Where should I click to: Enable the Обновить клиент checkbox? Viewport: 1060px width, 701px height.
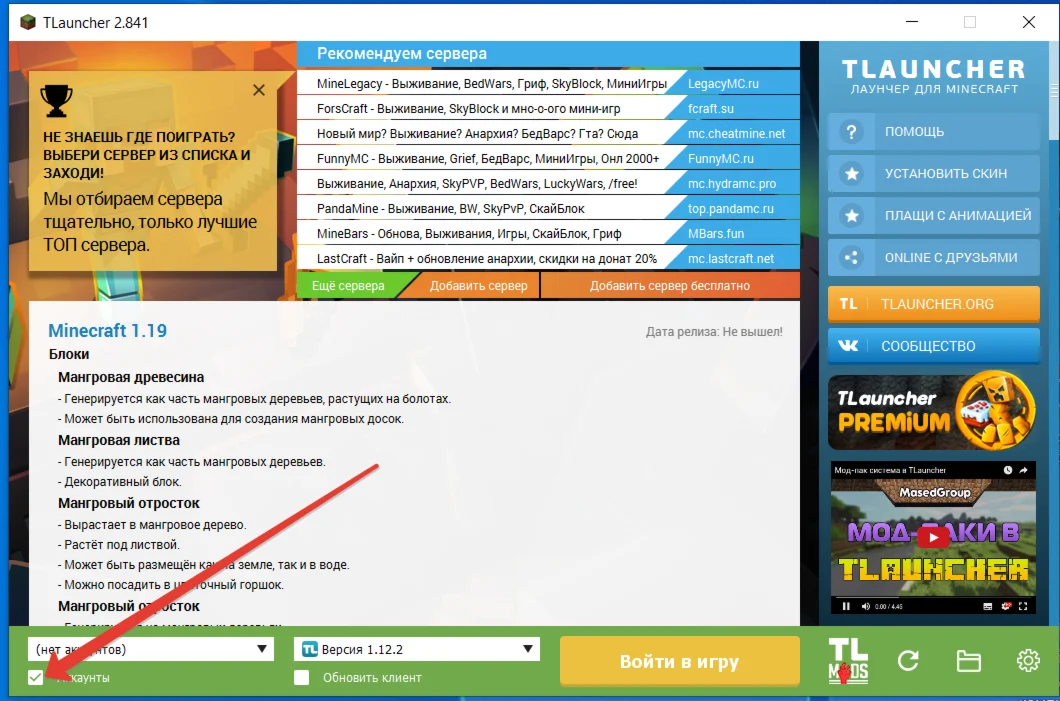302,677
